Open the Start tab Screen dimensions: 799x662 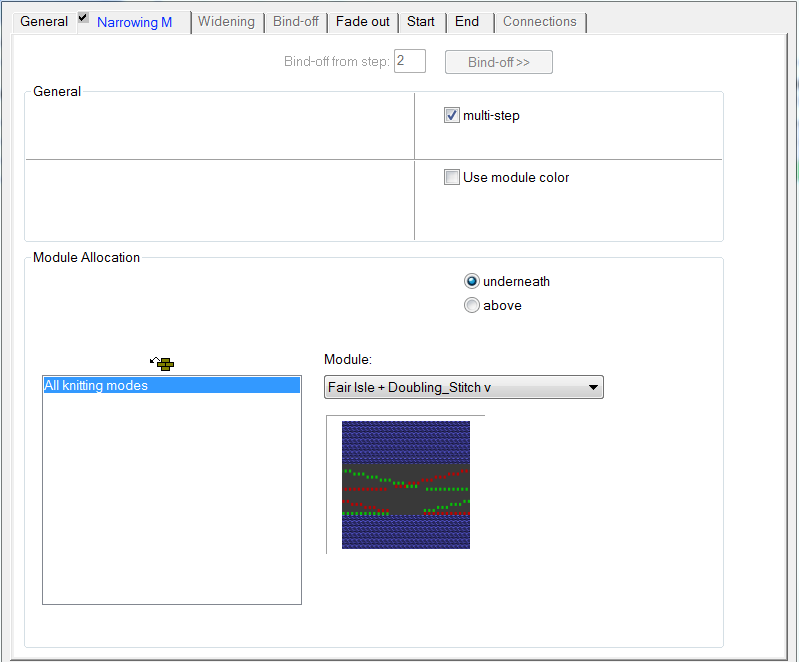421,22
